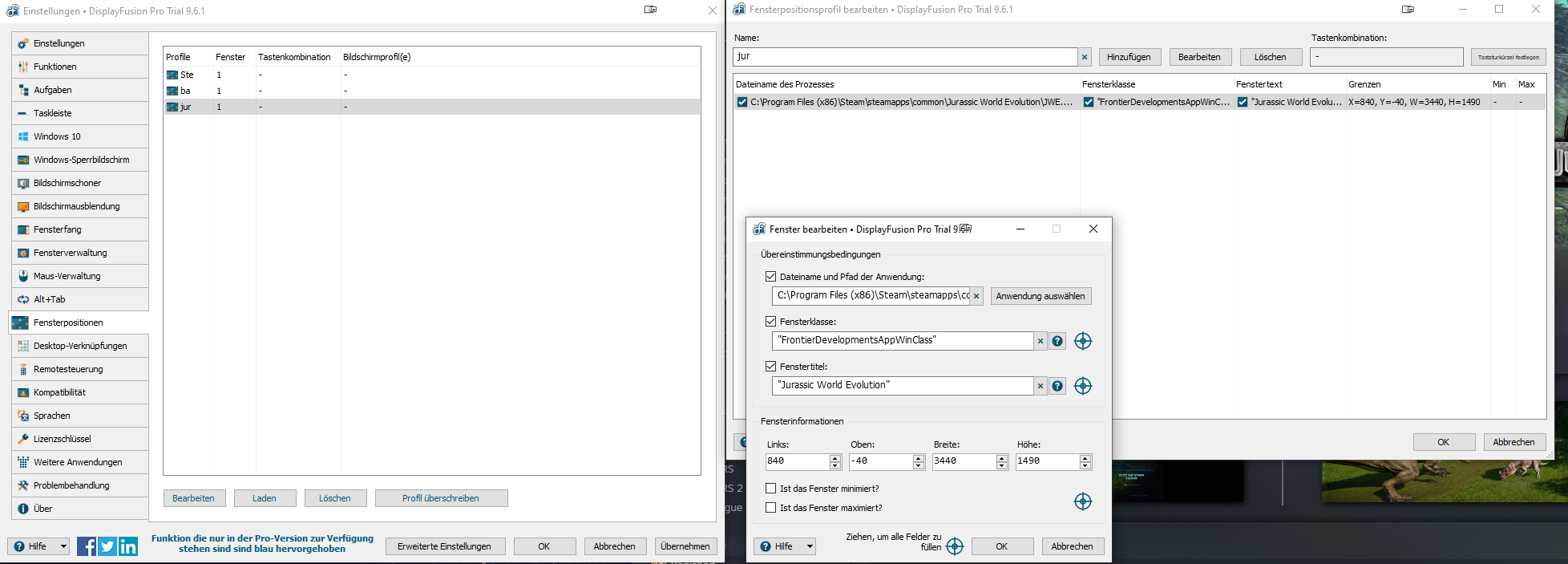Click the Kompatibilität icon
1568x564 pixels.
click(x=23, y=392)
